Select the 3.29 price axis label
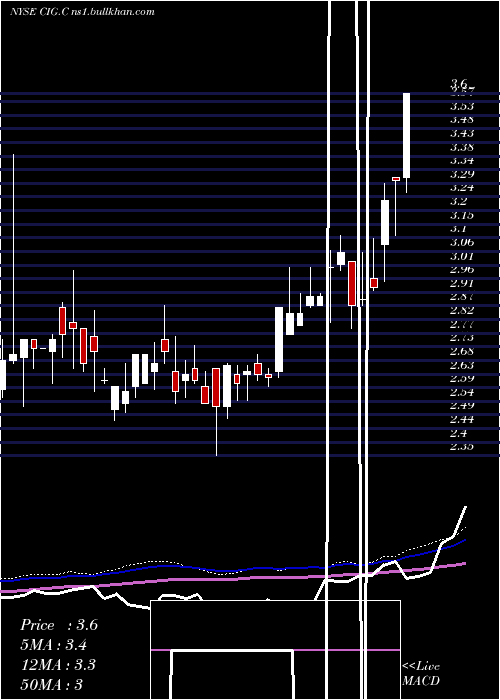500x700 pixels. pyautogui.click(x=462, y=174)
